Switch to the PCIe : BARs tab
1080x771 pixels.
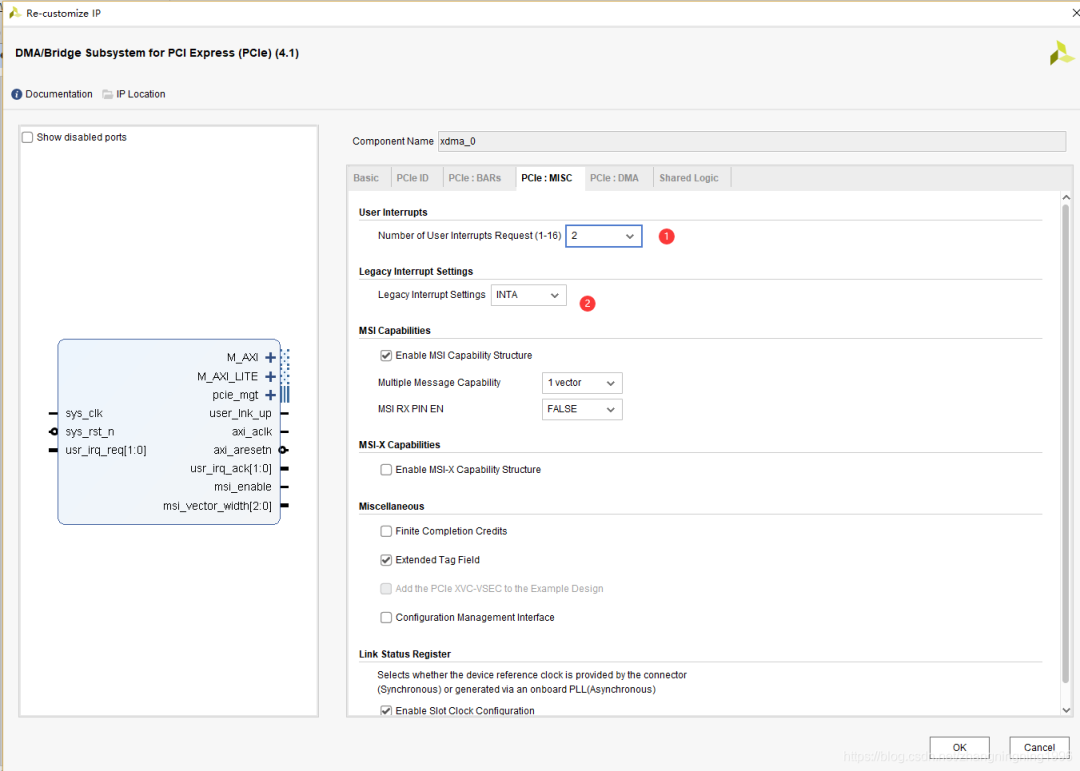click(x=474, y=178)
